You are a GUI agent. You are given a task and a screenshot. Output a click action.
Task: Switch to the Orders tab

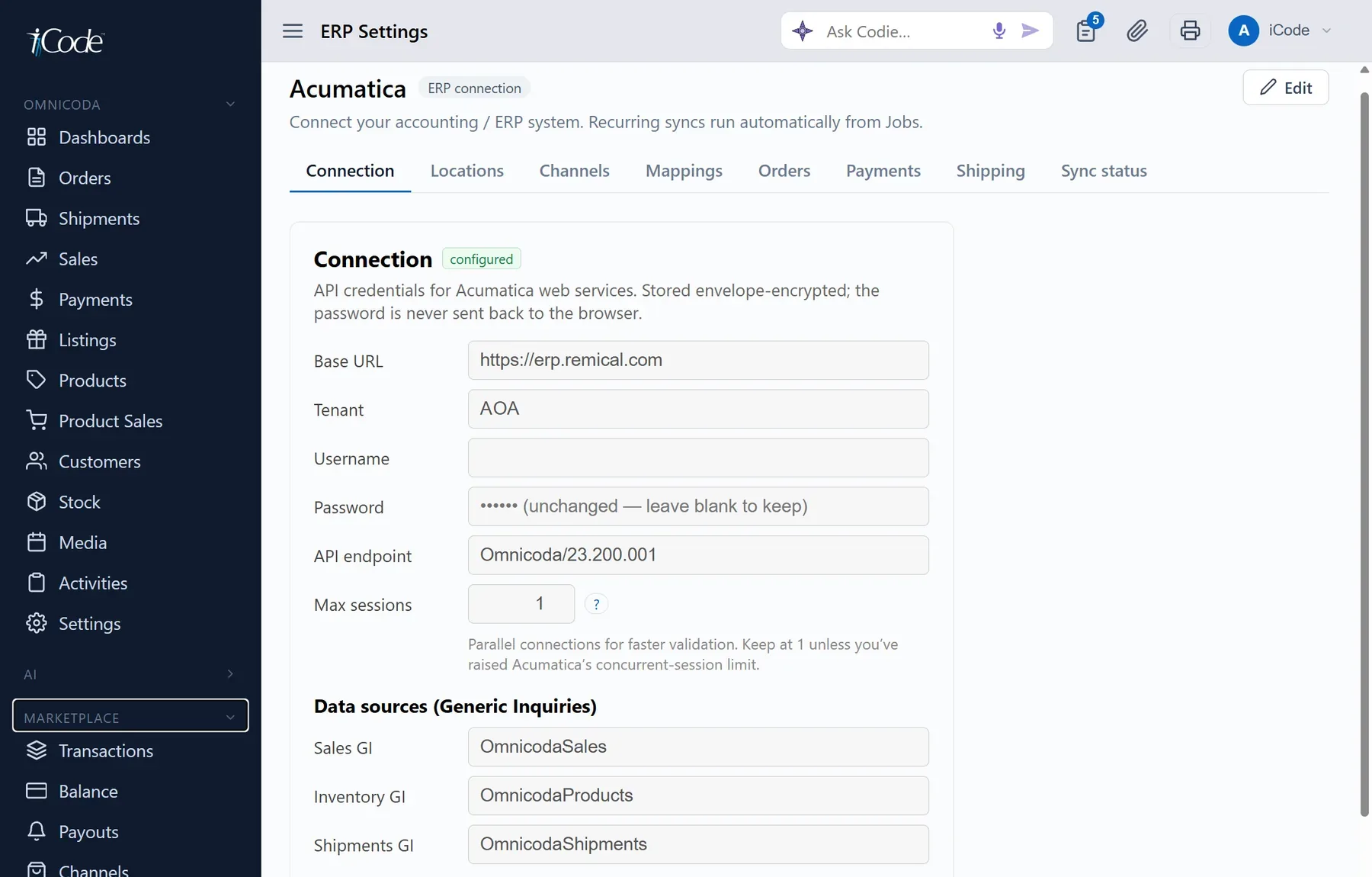(784, 171)
